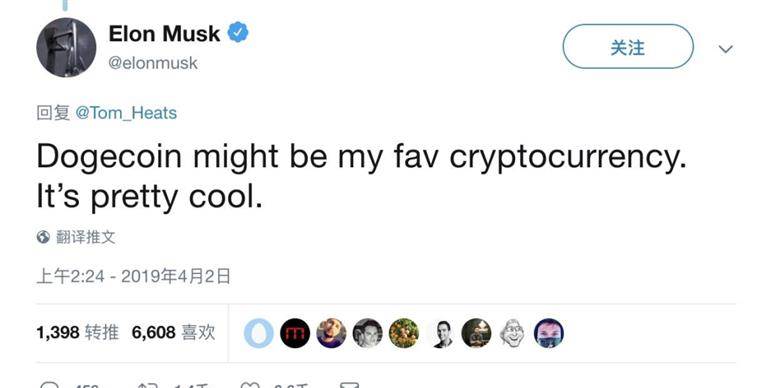
Task: Open the masked face avatar liker
Action: (x=549, y=333)
